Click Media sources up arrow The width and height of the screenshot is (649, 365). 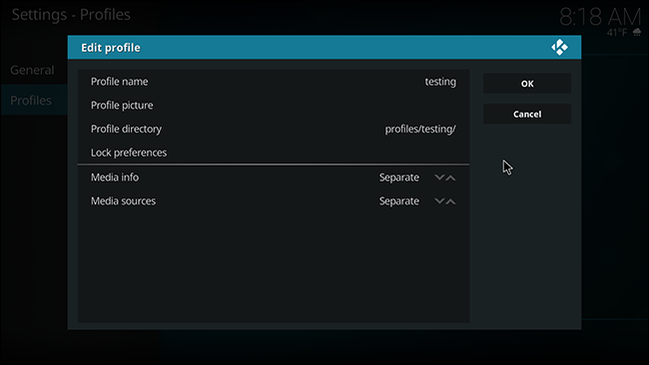coord(451,201)
